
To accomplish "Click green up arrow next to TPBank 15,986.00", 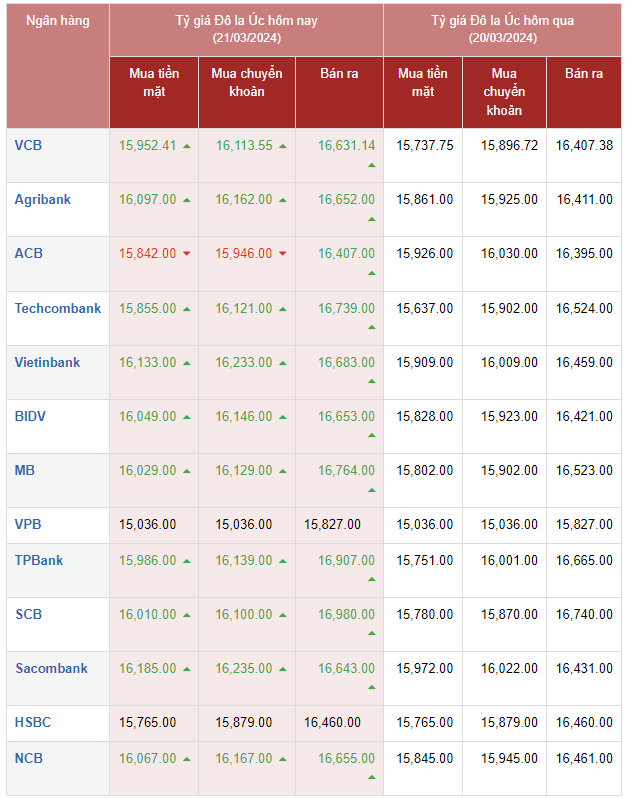I will click(186, 562).
